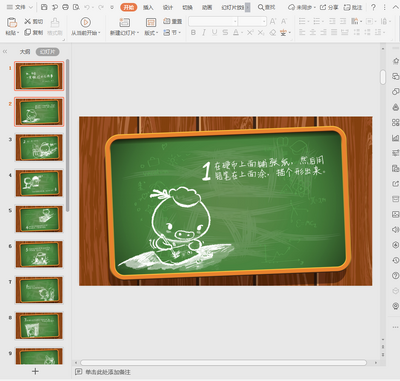
Task: Start slideshow from current slide play icon
Action: click(x=85, y=22)
